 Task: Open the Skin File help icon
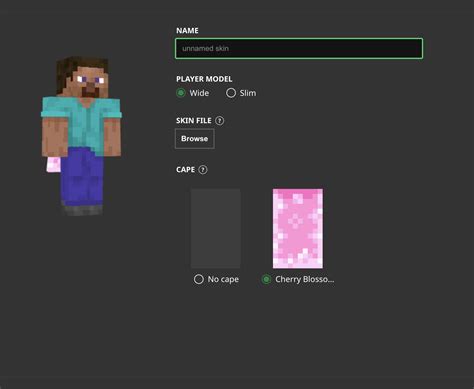pyautogui.click(x=220, y=121)
